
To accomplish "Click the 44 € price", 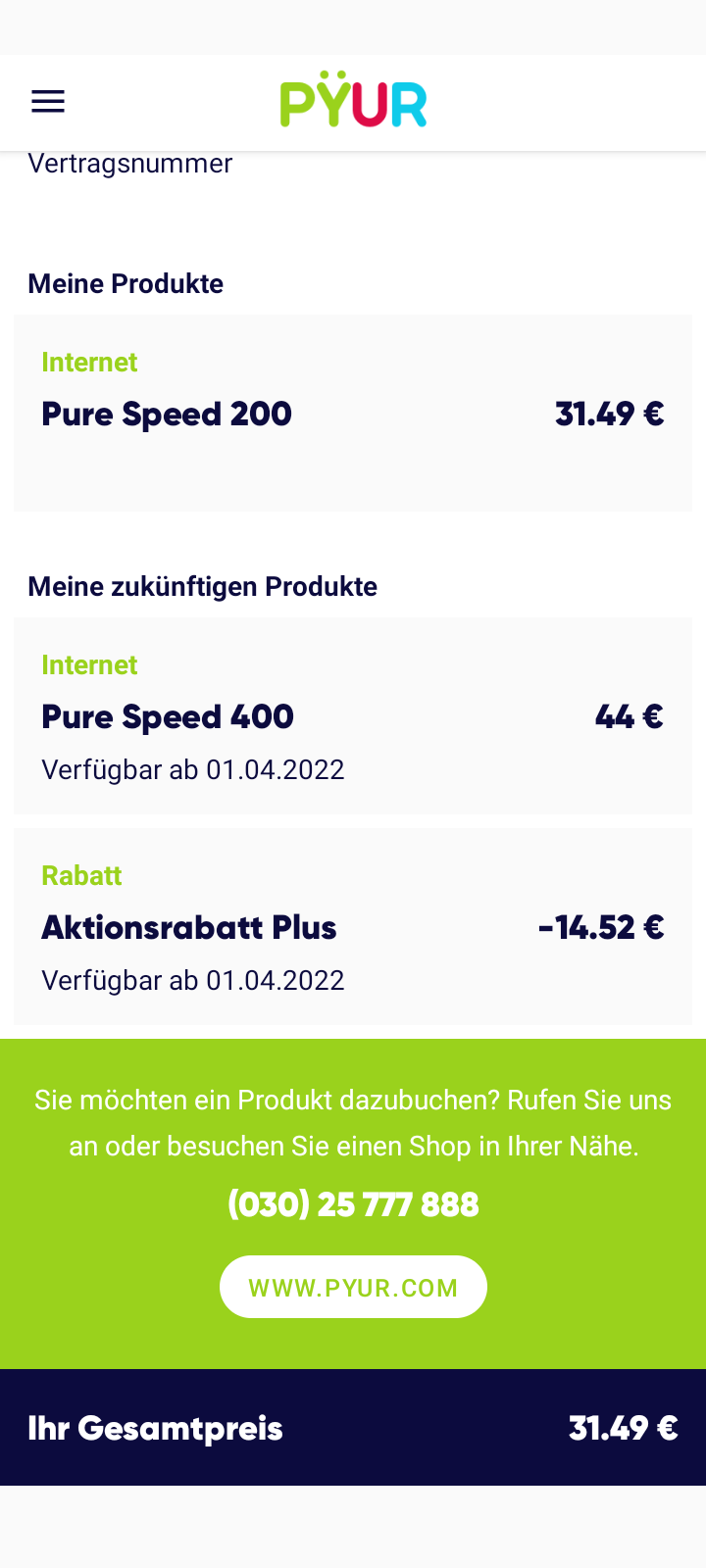I will pyautogui.click(x=629, y=717).
